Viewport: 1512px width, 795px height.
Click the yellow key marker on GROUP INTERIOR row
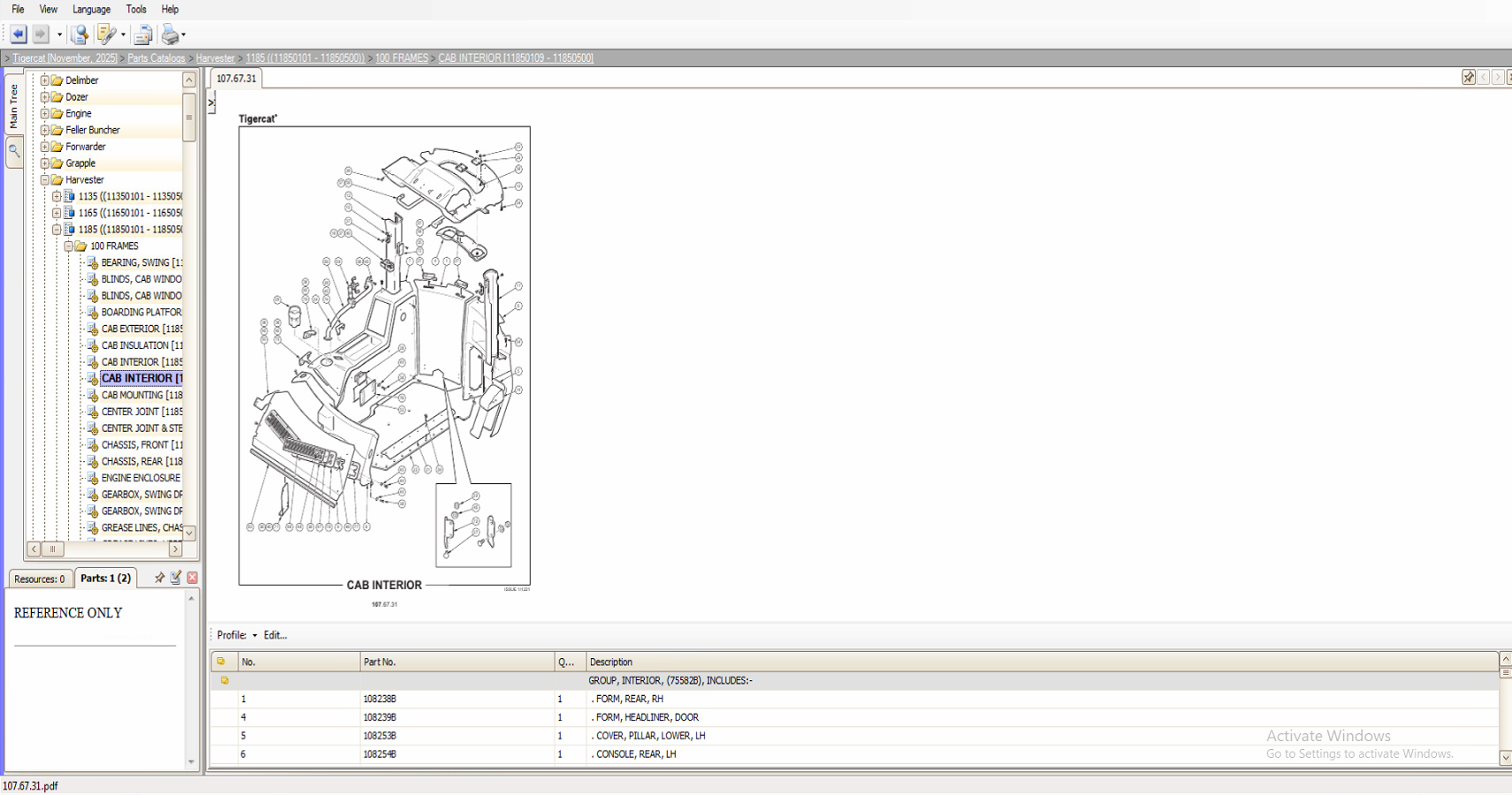pyautogui.click(x=225, y=680)
